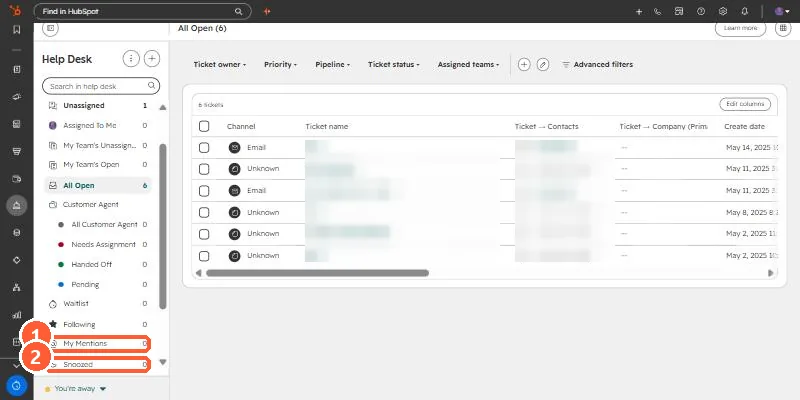Image resolution: width=800 pixels, height=400 pixels.
Task: Open the Data Management database nav icon
Action: point(16,233)
